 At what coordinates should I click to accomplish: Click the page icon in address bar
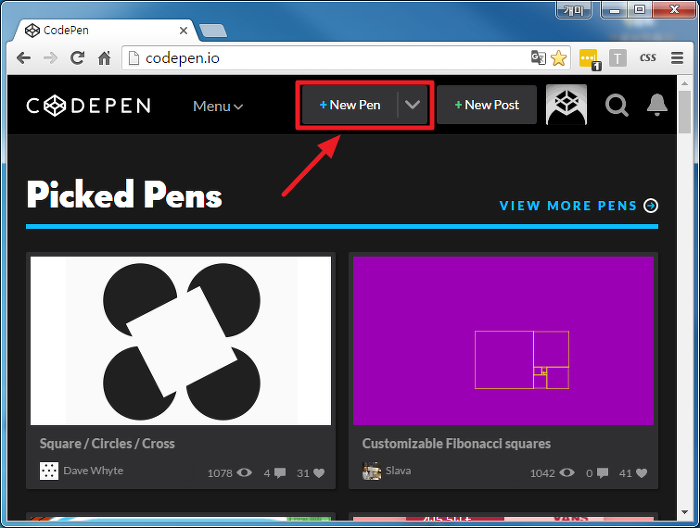133,58
